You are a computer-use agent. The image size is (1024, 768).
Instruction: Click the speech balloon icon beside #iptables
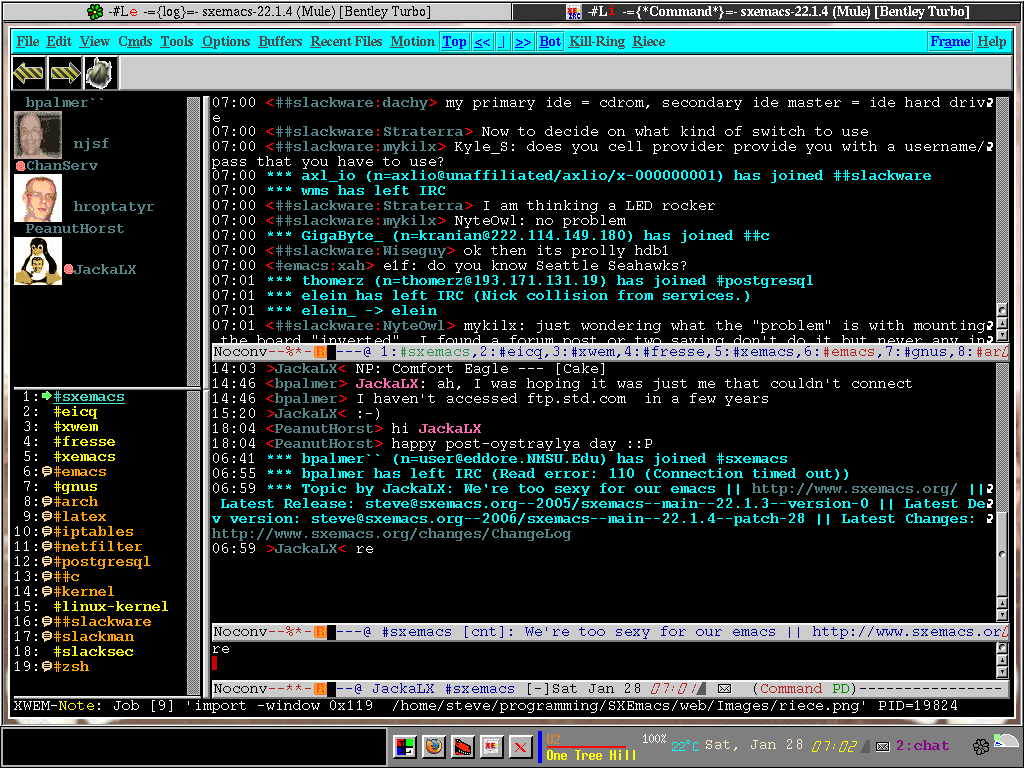click(x=47, y=532)
